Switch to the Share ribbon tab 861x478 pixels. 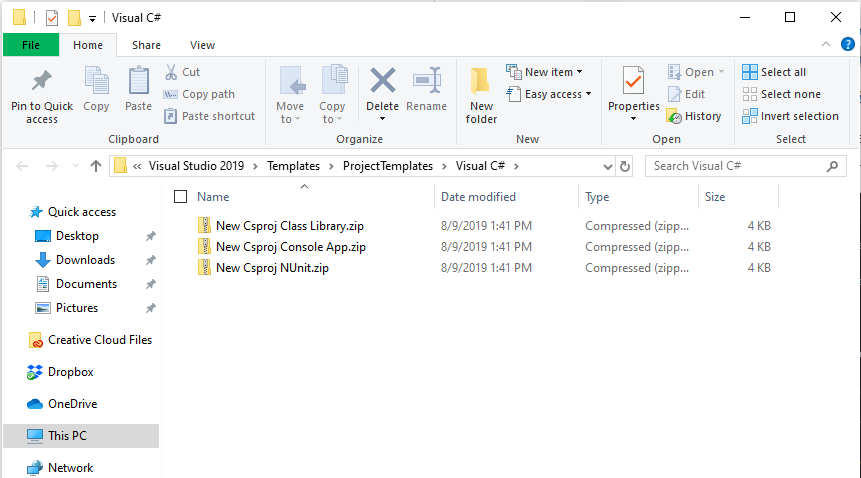pyautogui.click(x=146, y=45)
